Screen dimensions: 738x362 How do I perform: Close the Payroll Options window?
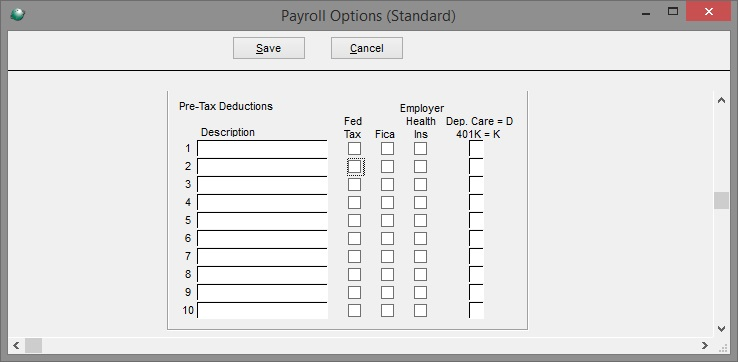click(x=709, y=11)
